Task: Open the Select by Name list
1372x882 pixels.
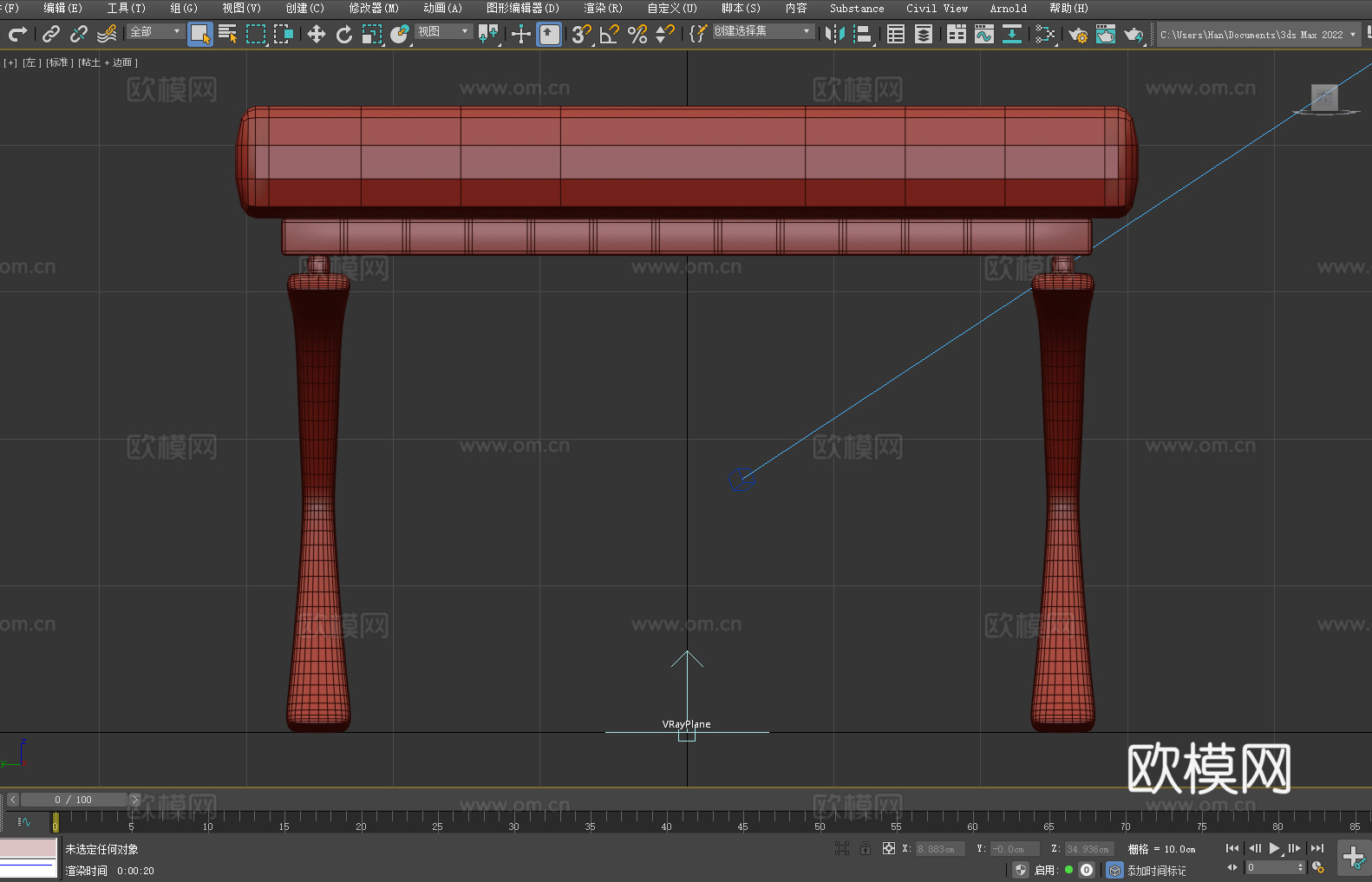Action: pyautogui.click(x=228, y=34)
